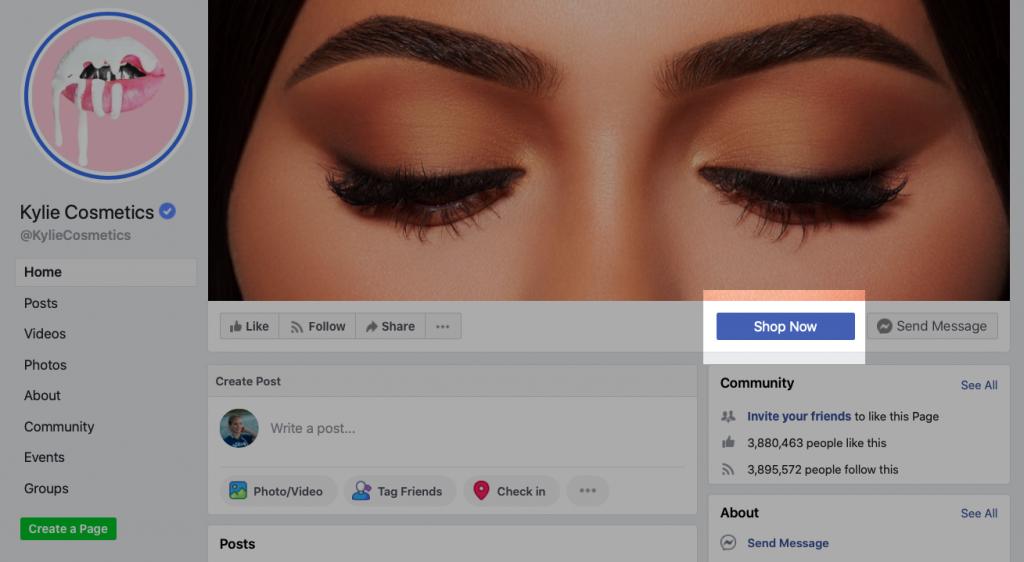Click the feed icon beside the followers count
The width and height of the screenshot is (1024, 562).
pos(728,469)
